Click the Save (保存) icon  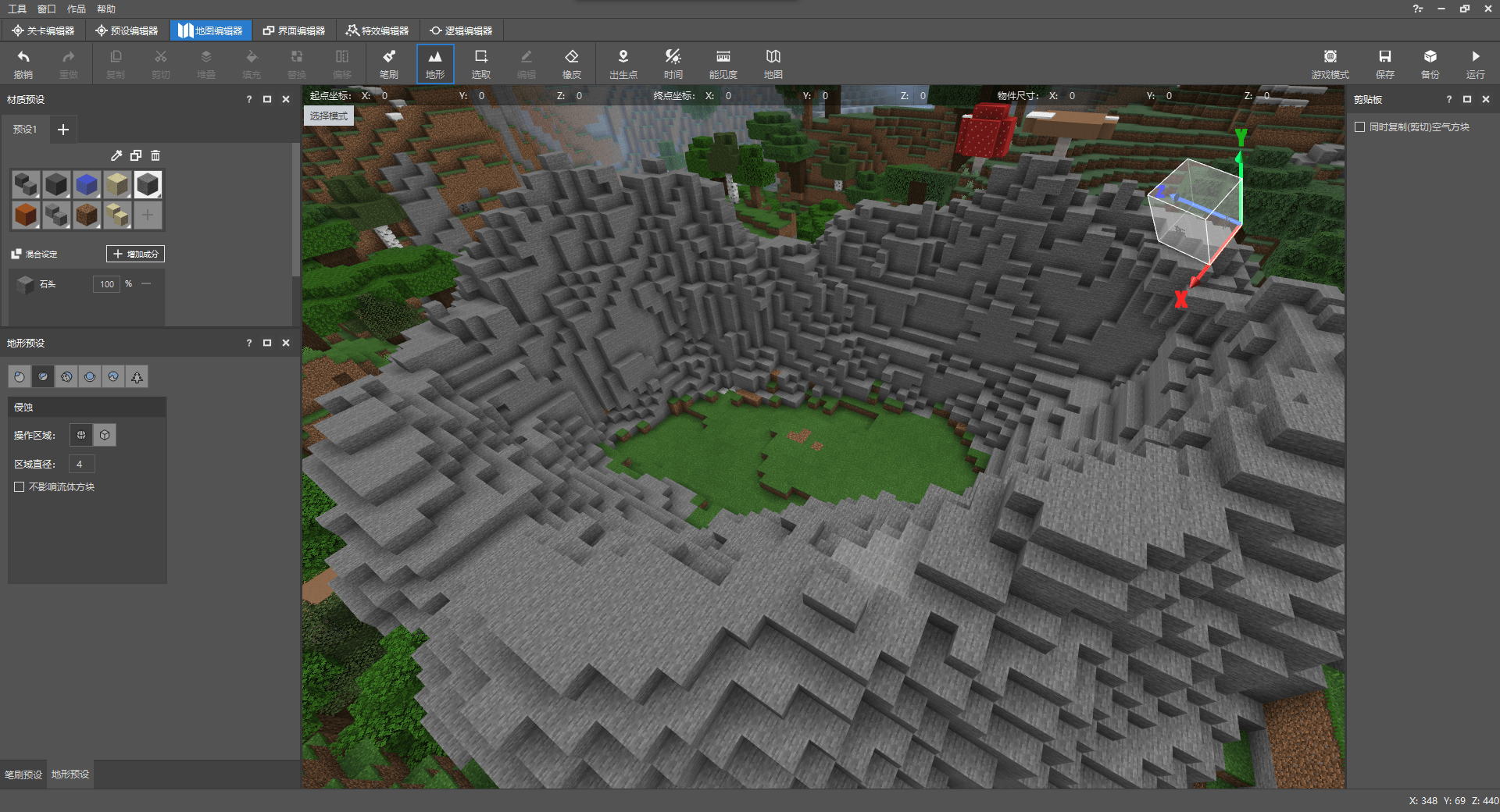[1385, 63]
